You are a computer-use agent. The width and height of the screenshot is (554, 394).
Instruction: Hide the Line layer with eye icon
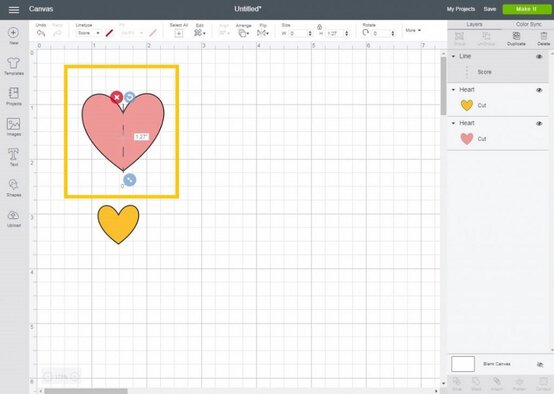(x=539, y=57)
